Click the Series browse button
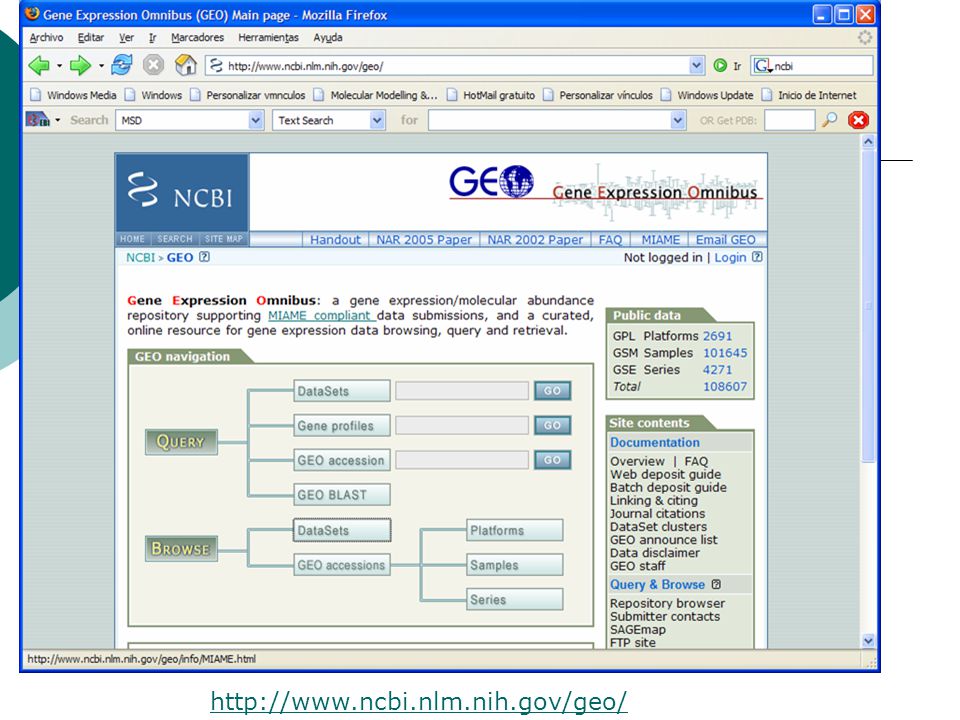 point(514,599)
